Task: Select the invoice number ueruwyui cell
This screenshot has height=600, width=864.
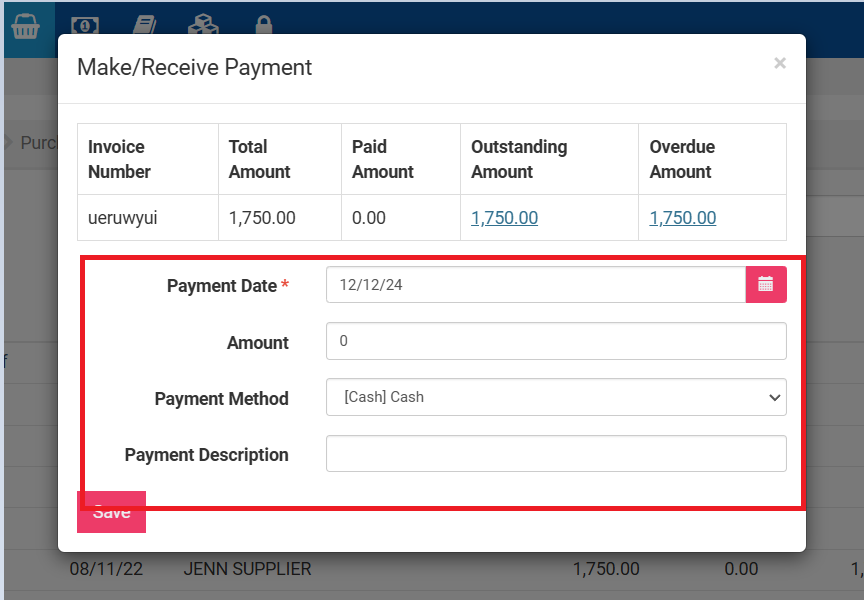Action: [148, 218]
